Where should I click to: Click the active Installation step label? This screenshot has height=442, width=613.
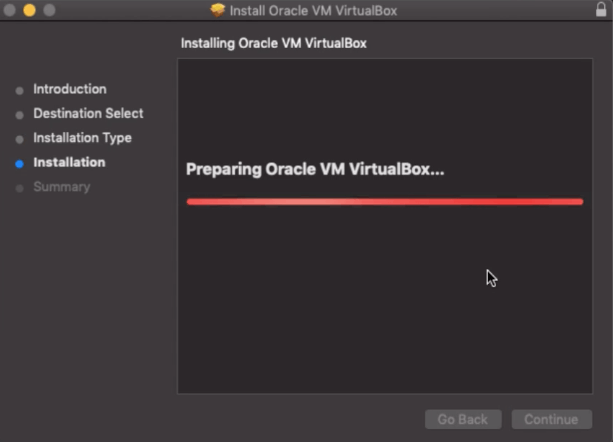69,162
